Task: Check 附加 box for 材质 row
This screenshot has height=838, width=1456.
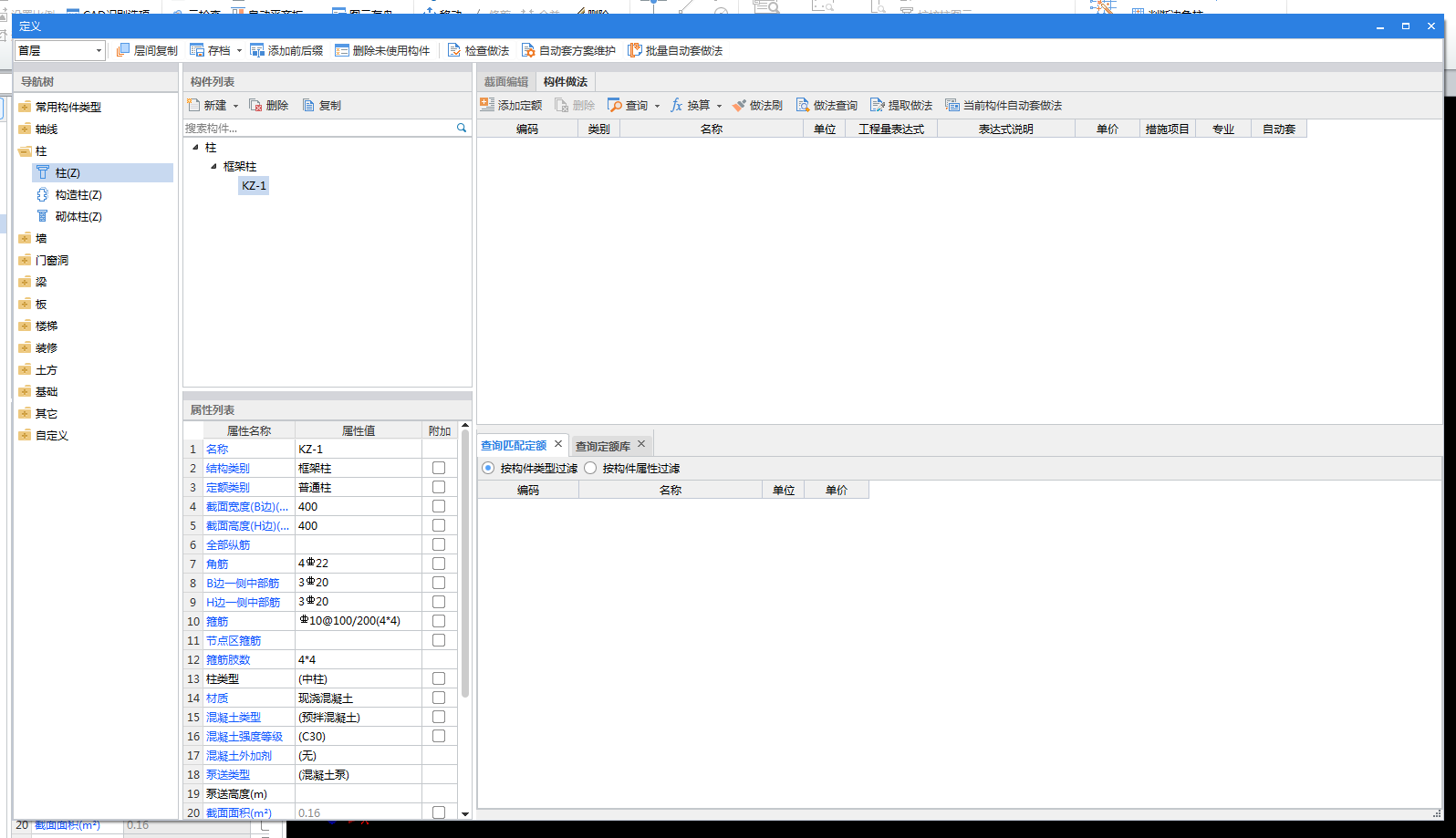Action: [x=439, y=698]
